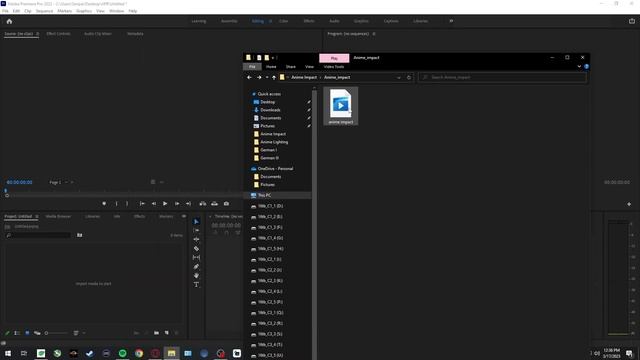Open the Sequence menu
Image resolution: width=640 pixels, height=360 pixels.
pyautogui.click(x=44, y=11)
